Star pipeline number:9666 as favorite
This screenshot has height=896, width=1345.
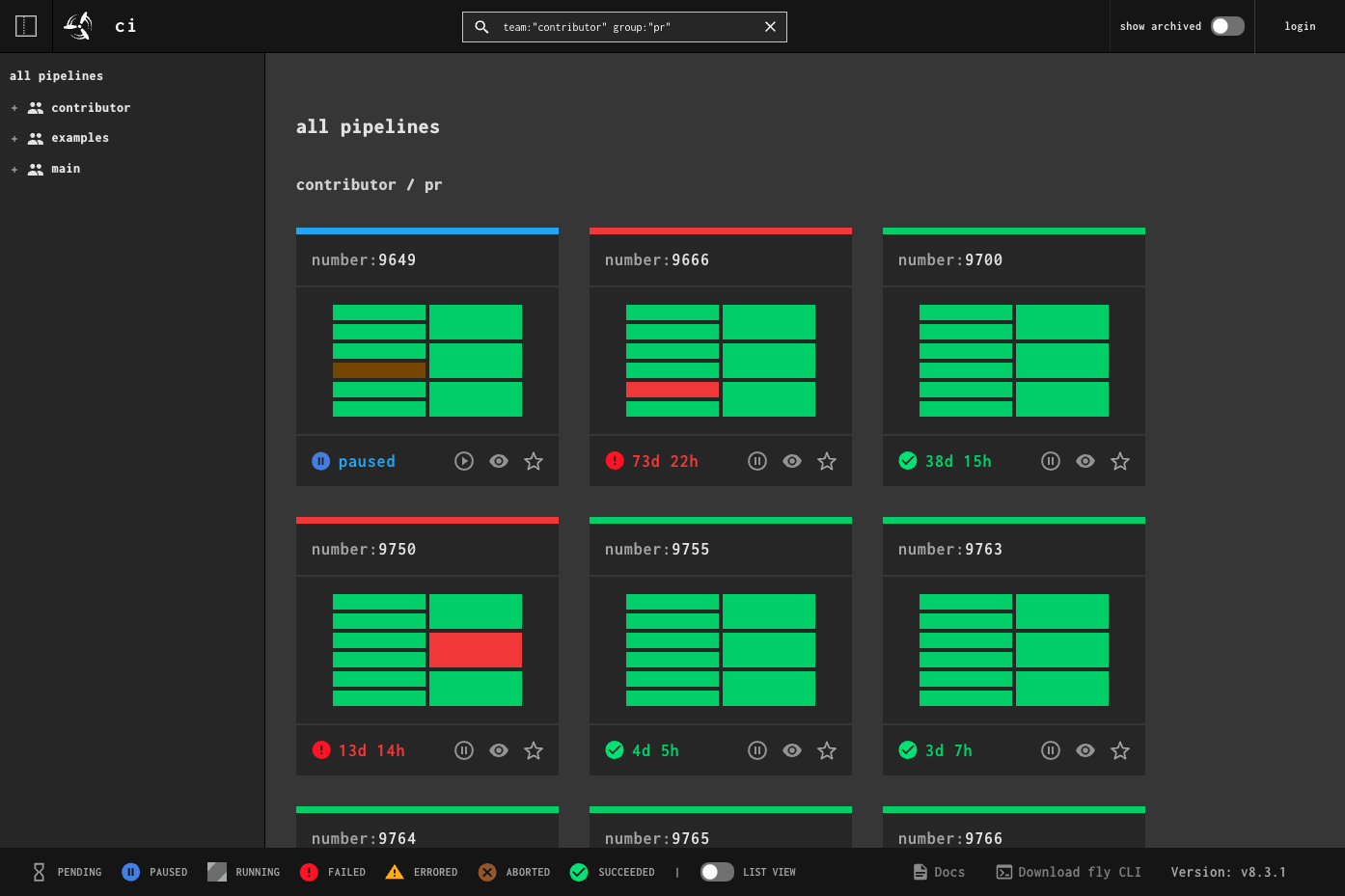(x=827, y=461)
